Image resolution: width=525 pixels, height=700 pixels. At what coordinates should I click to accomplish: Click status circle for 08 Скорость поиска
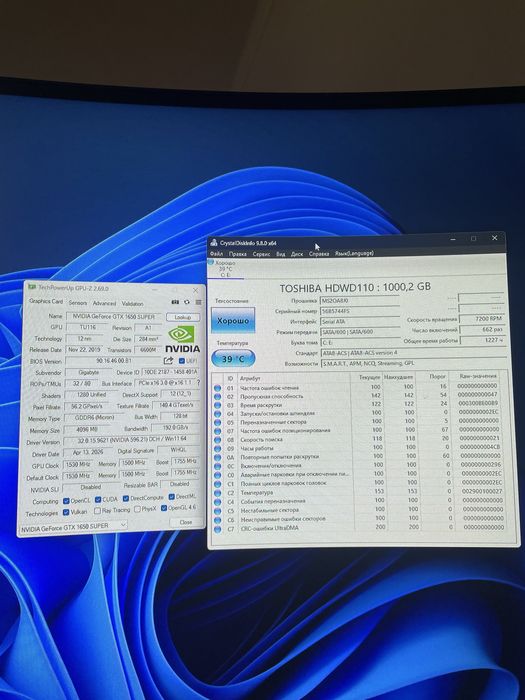pos(217,440)
